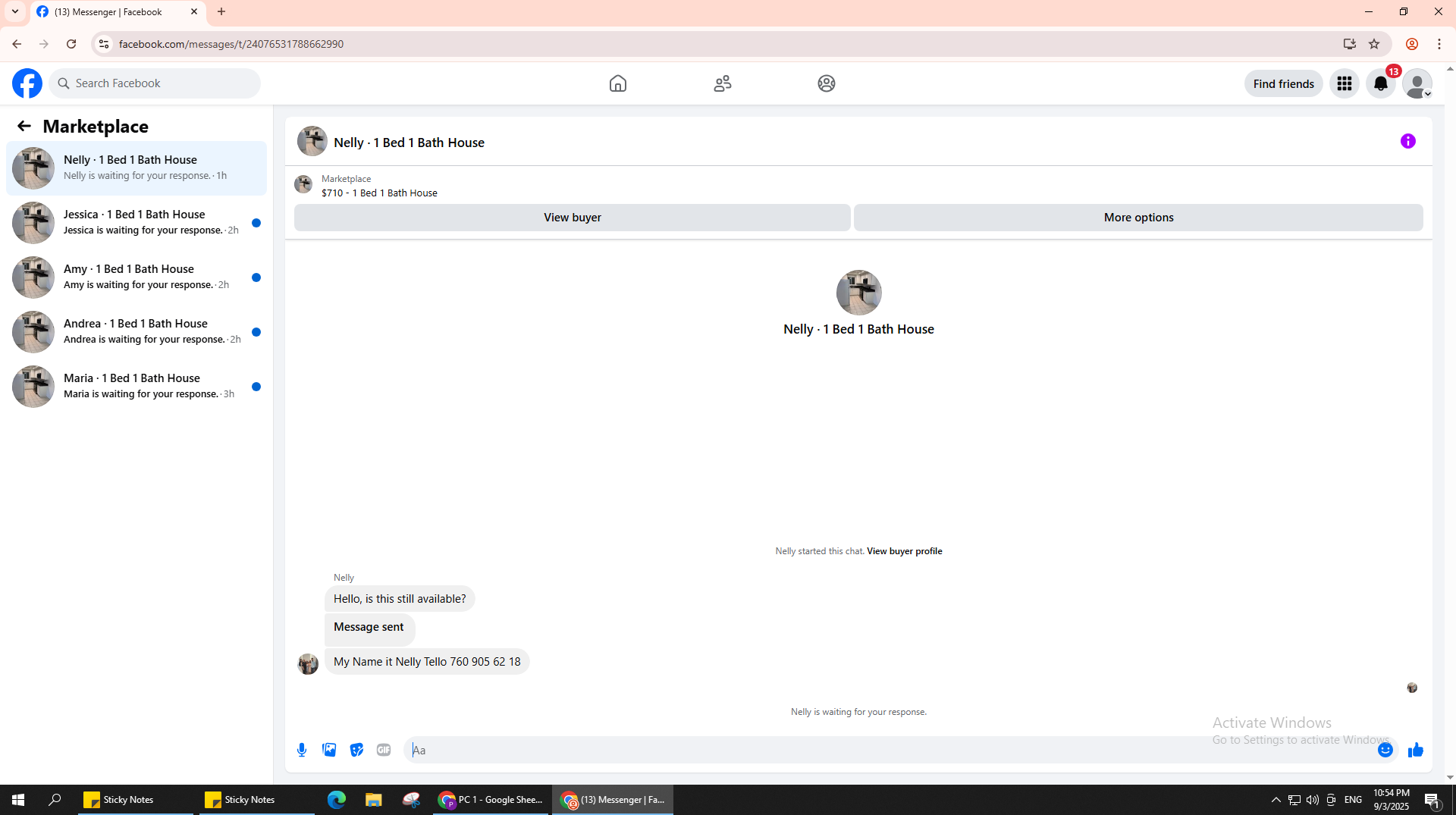Open Nelly's 1 Bed 1 Bath House chat
This screenshot has width=1456, height=815.
pyautogui.click(x=136, y=168)
